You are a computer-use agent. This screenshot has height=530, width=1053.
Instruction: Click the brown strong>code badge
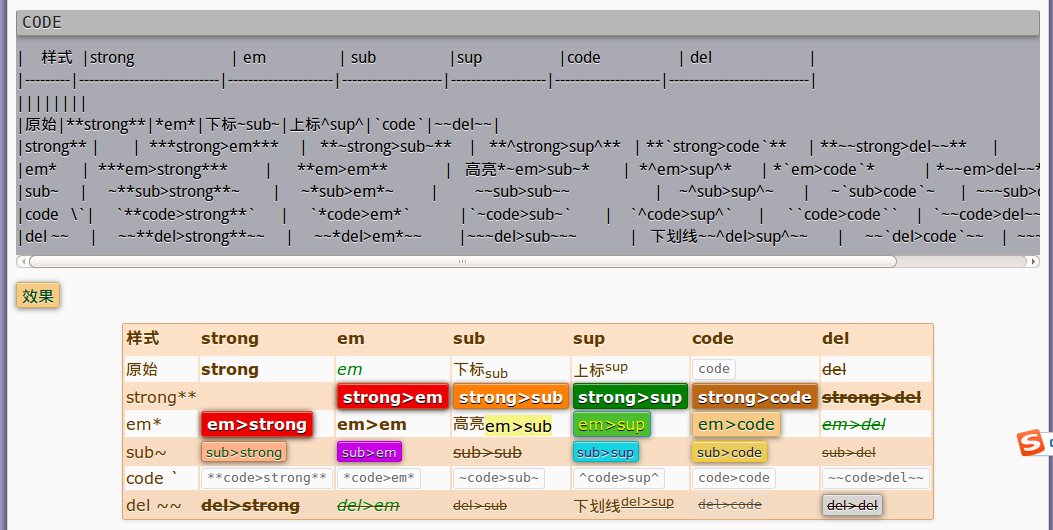(755, 397)
